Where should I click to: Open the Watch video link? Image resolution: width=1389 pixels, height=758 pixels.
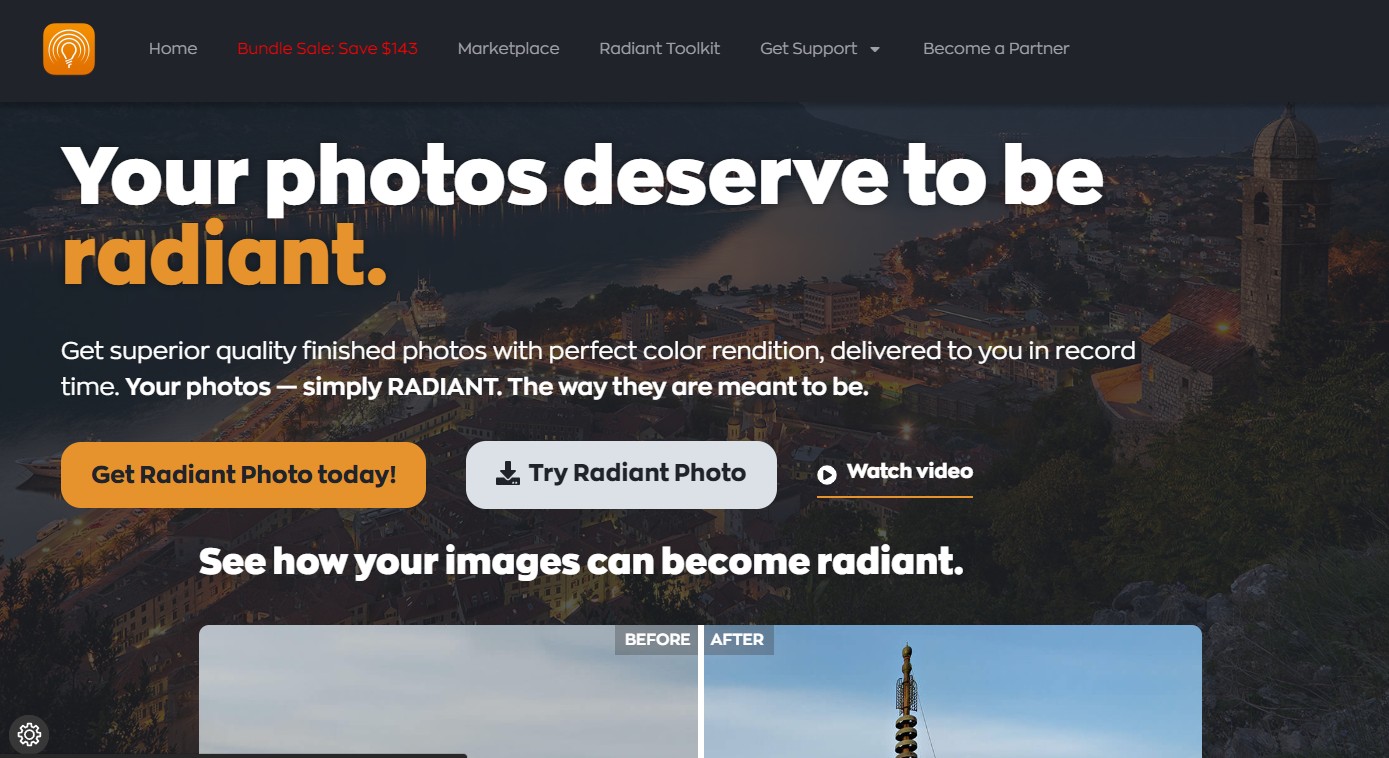(909, 471)
